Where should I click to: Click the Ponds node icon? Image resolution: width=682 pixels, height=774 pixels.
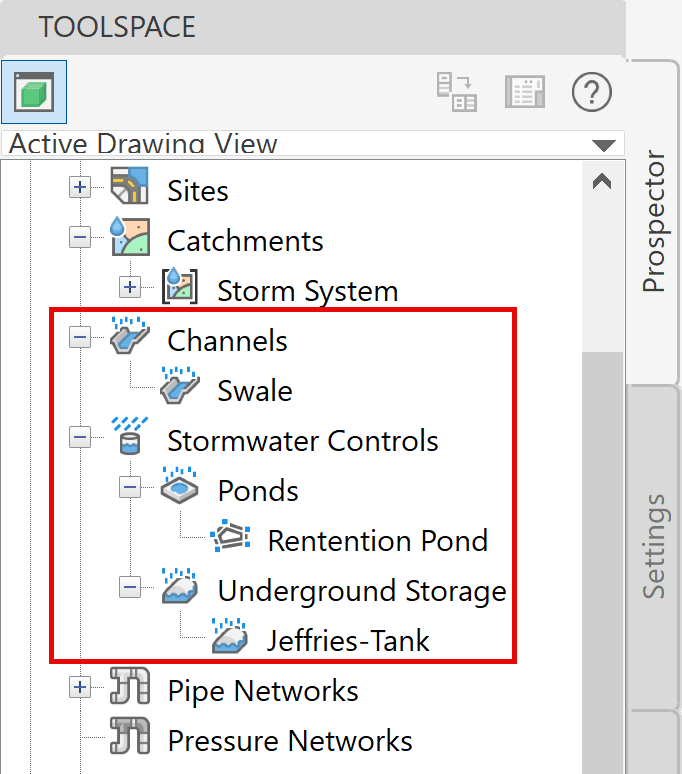coord(180,486)
